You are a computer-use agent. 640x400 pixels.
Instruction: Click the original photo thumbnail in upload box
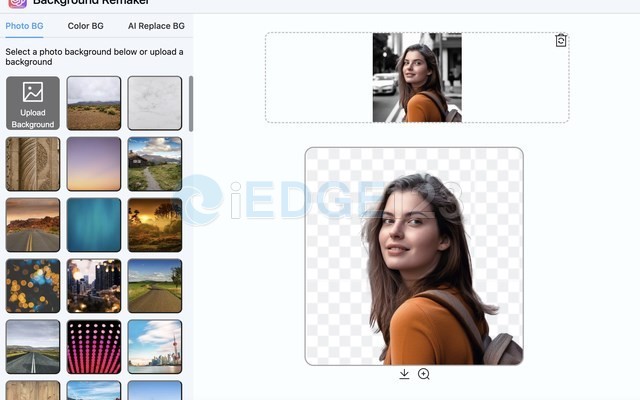[417, 78]
